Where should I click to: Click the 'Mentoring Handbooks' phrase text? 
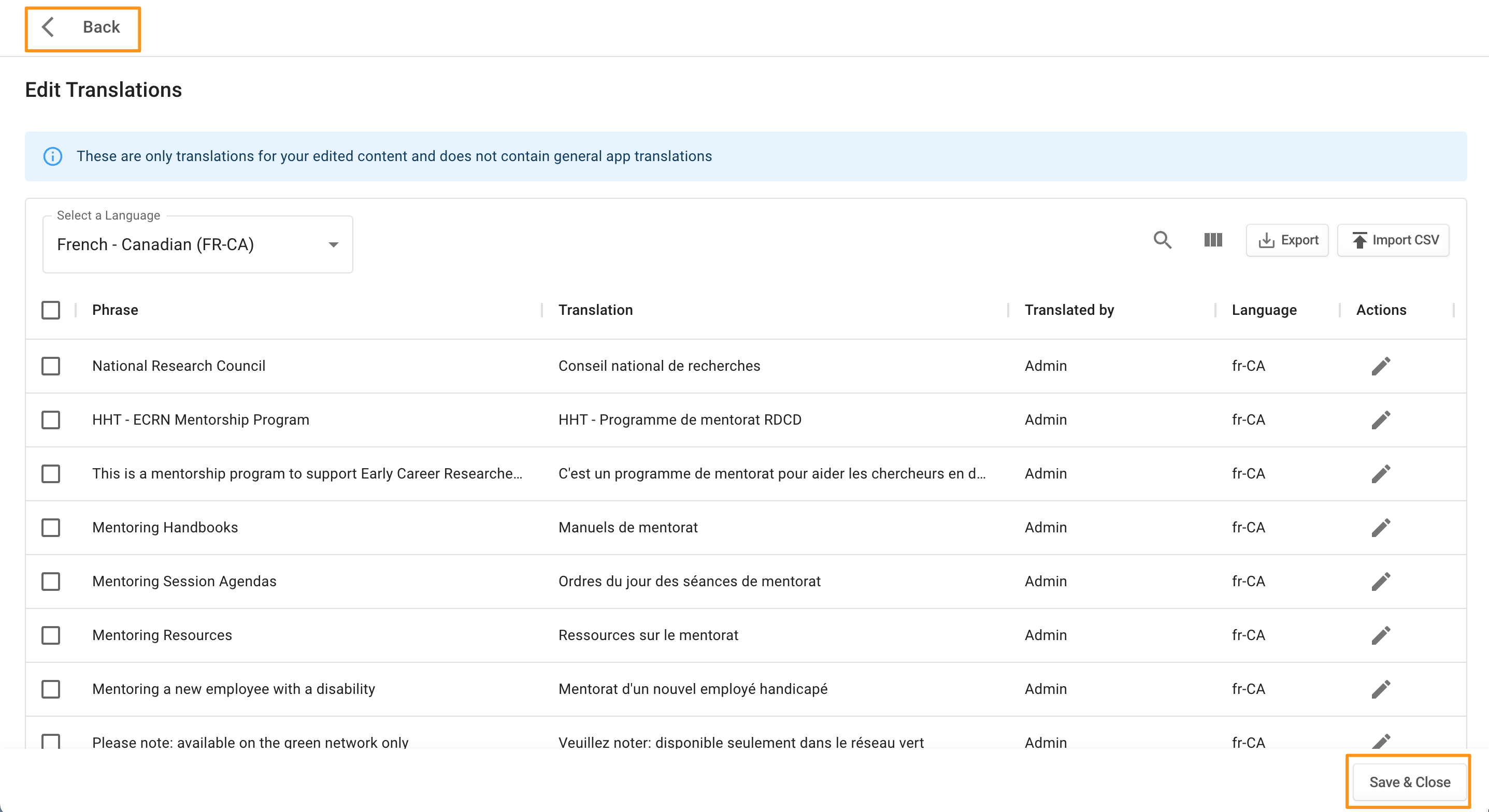[x=165, y=528]
